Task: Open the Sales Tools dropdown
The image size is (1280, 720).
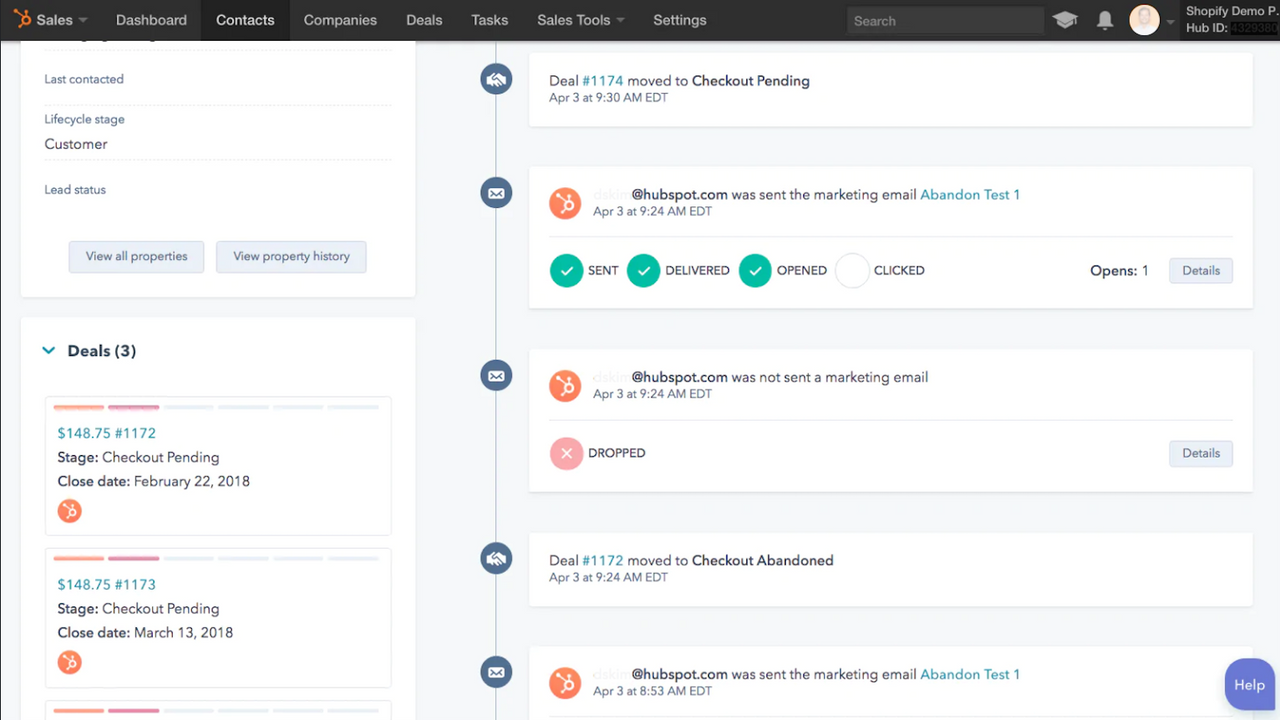Action: [x=580, y=19]
